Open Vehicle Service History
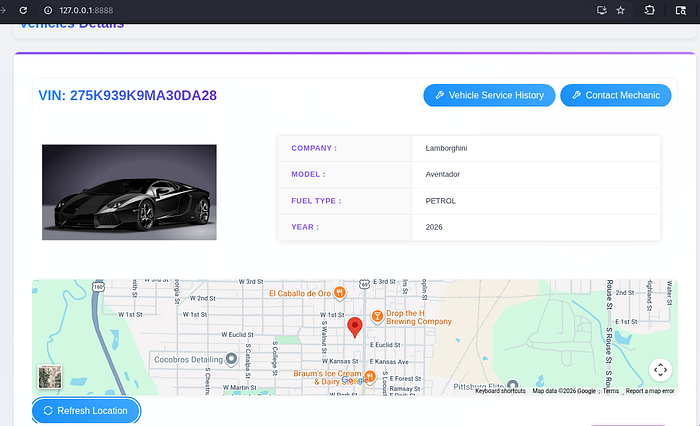Viewport: 700px width, 426px height. click(489, 95)
